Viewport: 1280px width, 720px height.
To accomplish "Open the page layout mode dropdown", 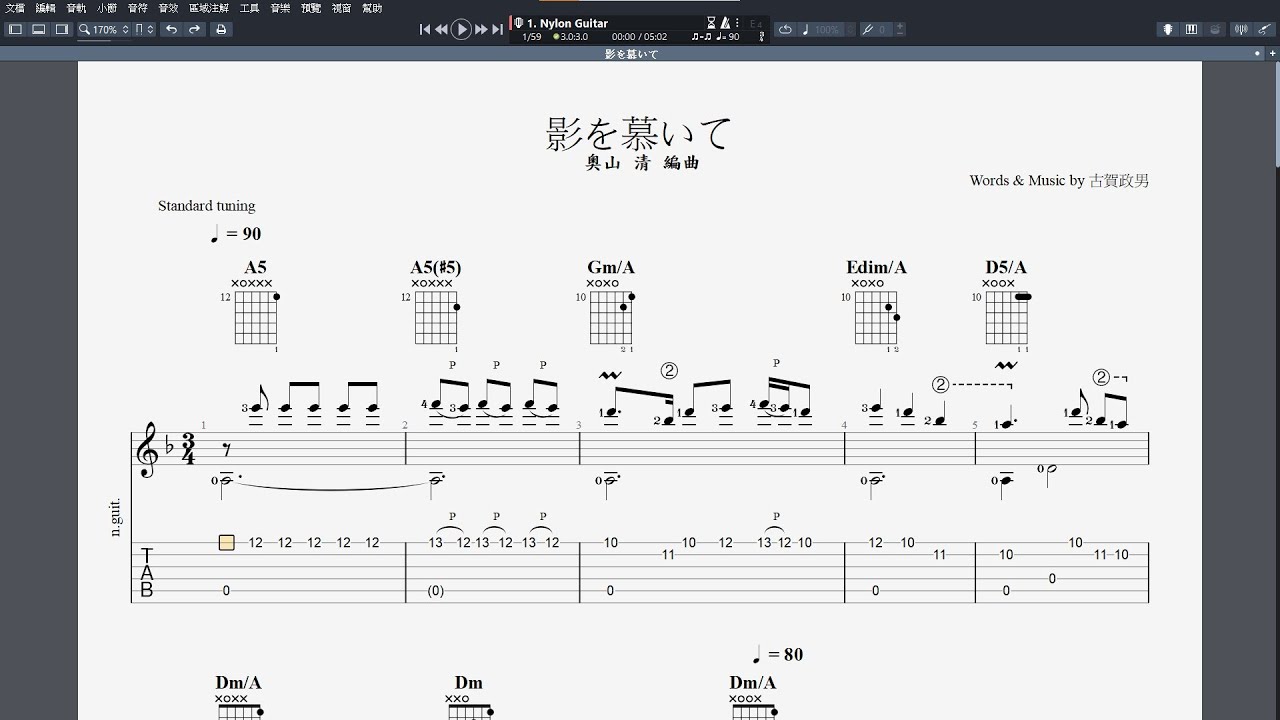I will [144, 30].
